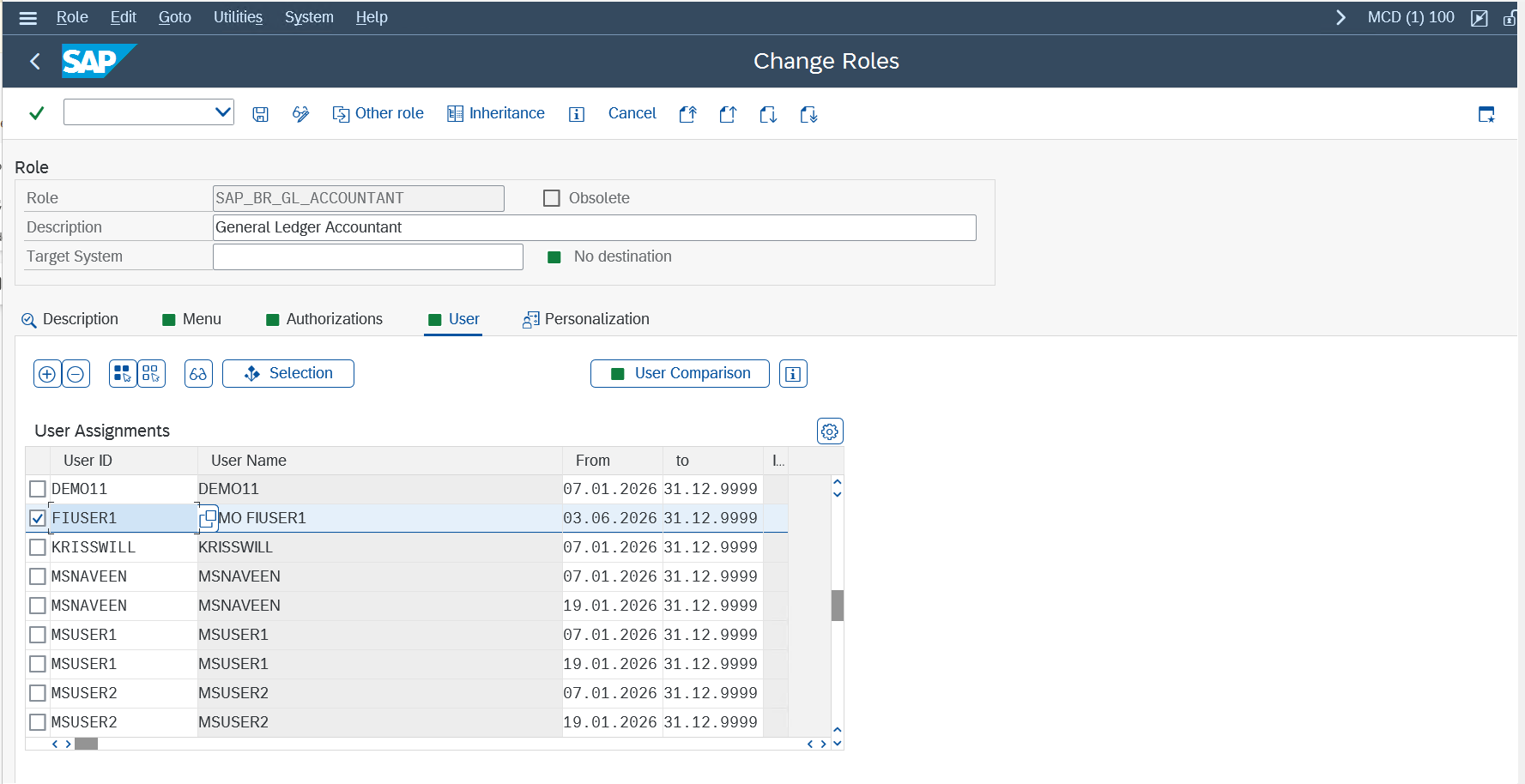Save the role with the disk icon
Viewport: 1525px width, 784px height.
(260, 114)
